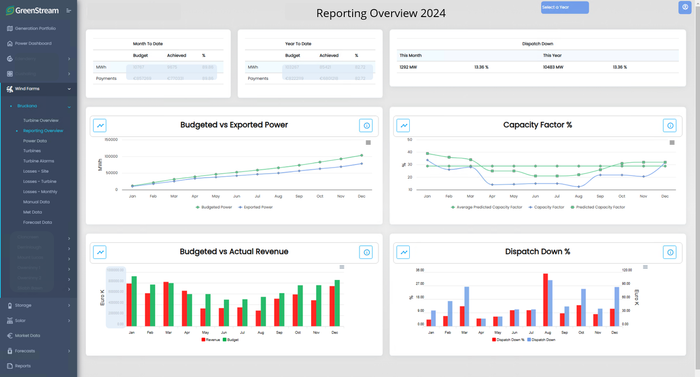Open the Budgeted vs Exported Power export menu
Image resolution: width=700 pixels, height=377 pixels.
click(368, 142)
